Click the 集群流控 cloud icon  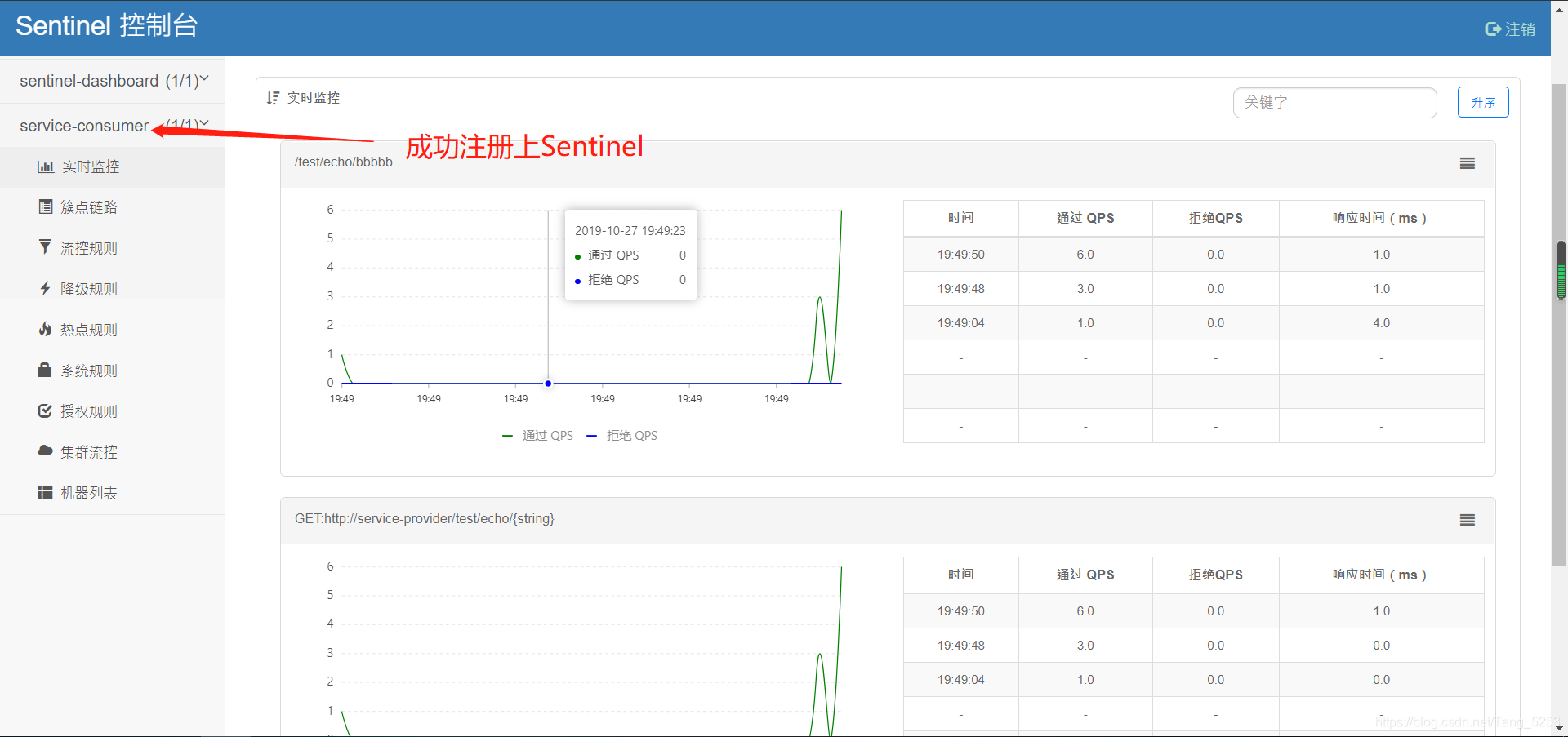(45, 451)
